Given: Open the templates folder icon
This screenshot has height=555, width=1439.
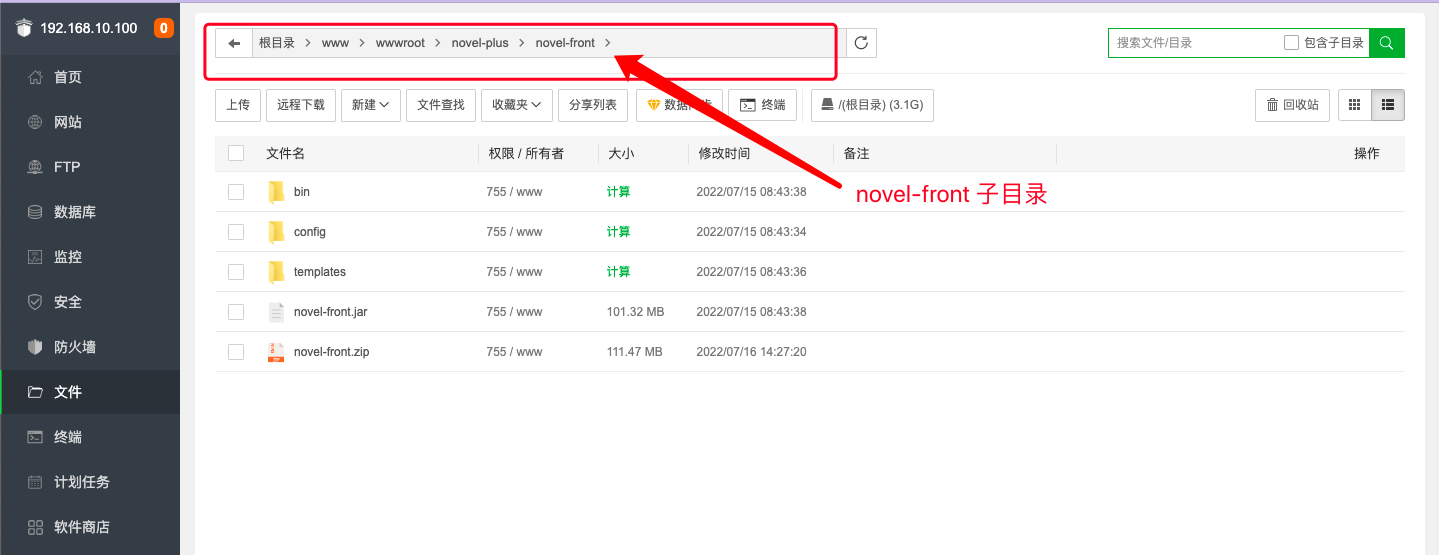Looking at the screenshot, I should click(276, 272).
